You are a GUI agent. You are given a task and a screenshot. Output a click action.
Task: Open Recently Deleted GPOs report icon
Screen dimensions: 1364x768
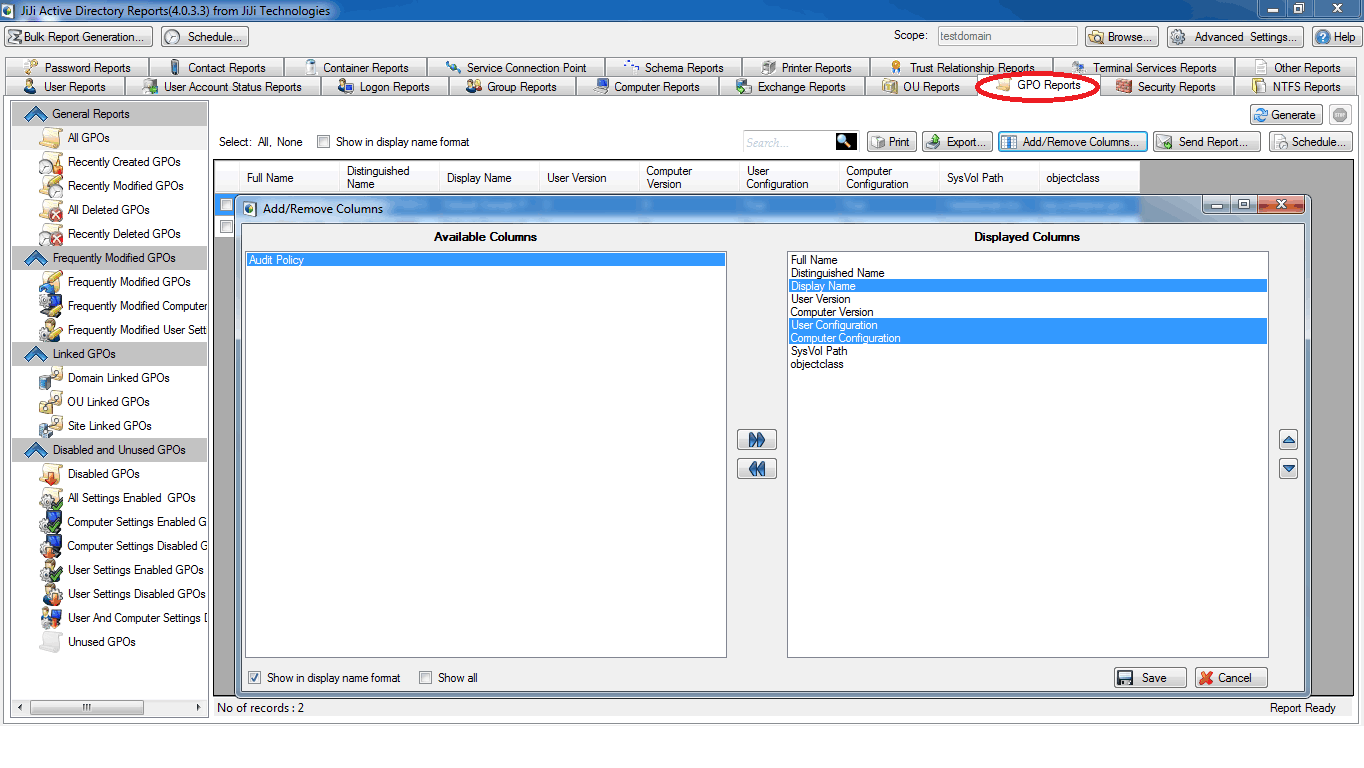click(51, 234)
